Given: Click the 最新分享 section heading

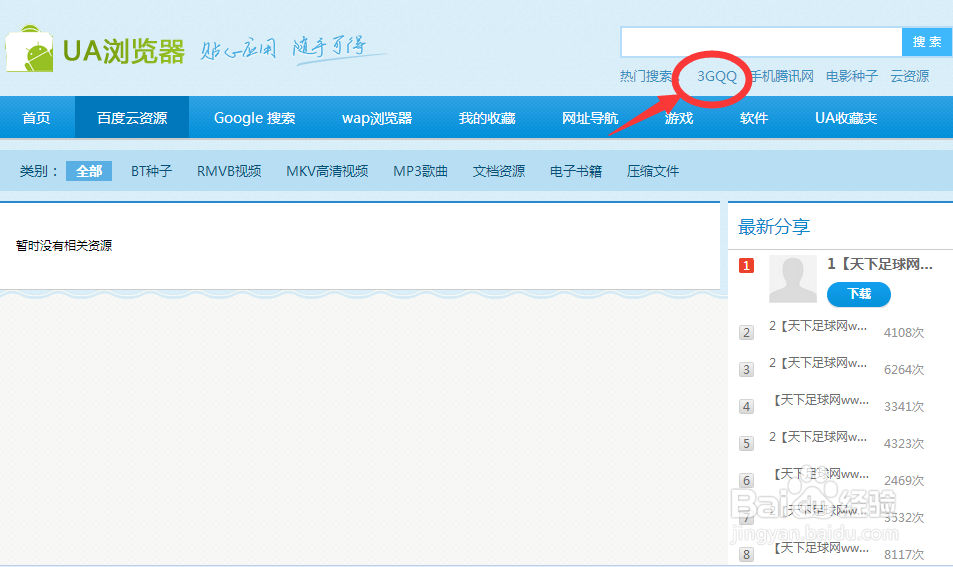Looking at the screenshot, I should (774, 227).
